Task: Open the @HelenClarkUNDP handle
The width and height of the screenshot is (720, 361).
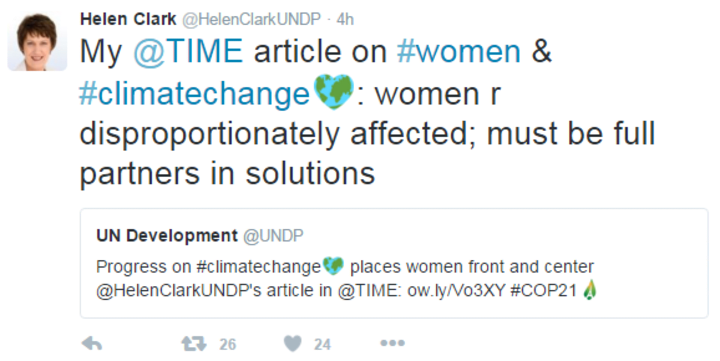Action: coord(252,19)
